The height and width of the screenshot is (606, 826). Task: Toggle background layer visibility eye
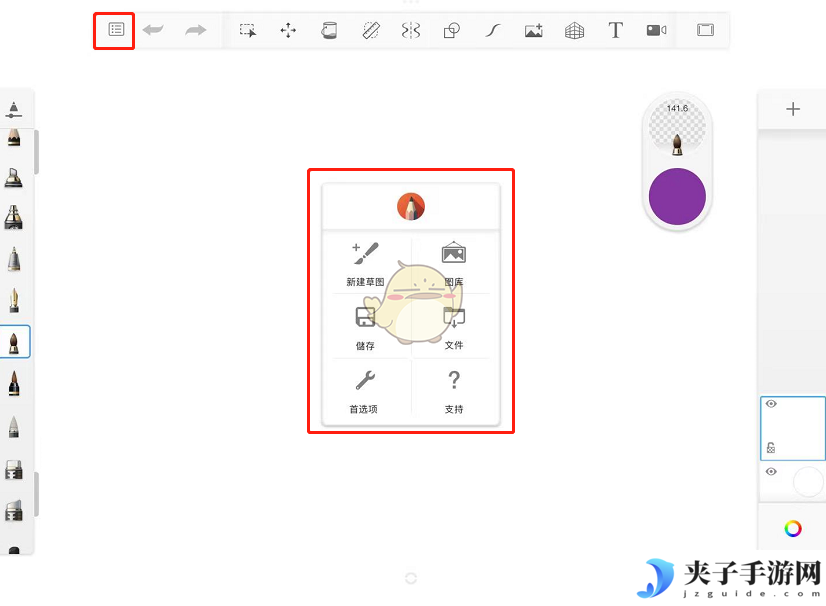pos(771,471)
